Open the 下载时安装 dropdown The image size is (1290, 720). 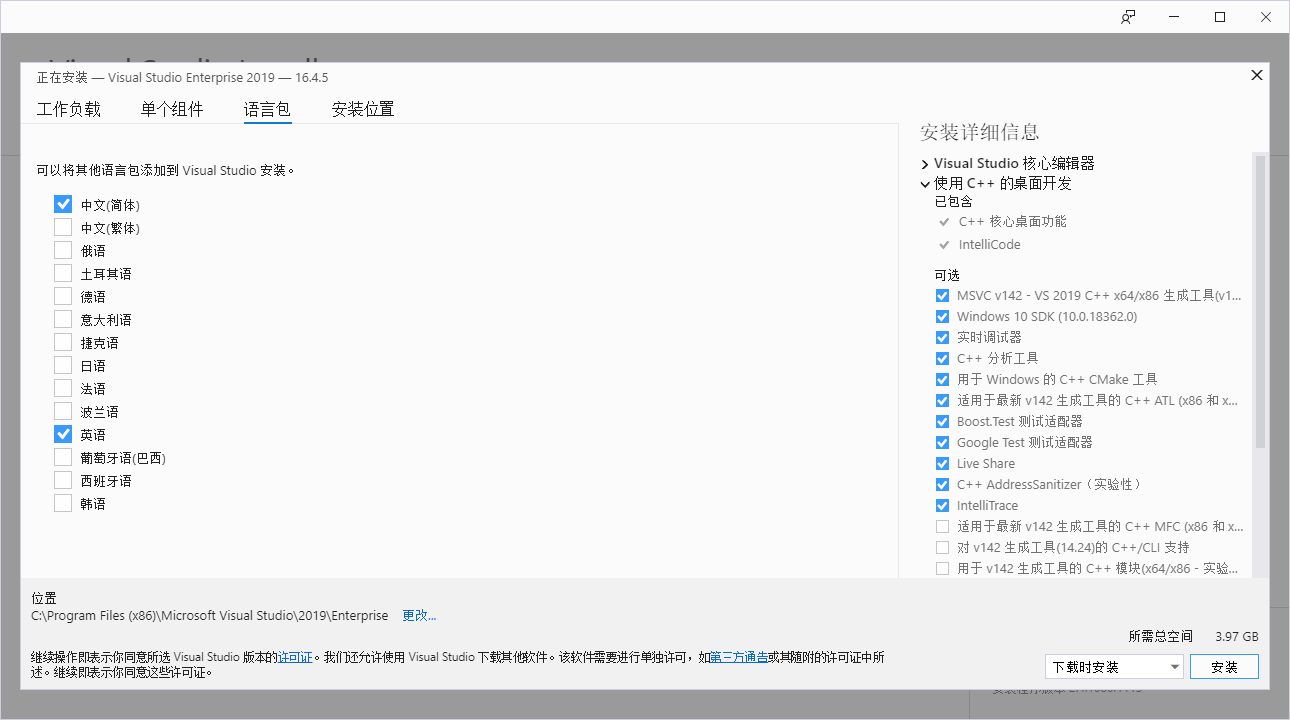tap(1114, 667)
